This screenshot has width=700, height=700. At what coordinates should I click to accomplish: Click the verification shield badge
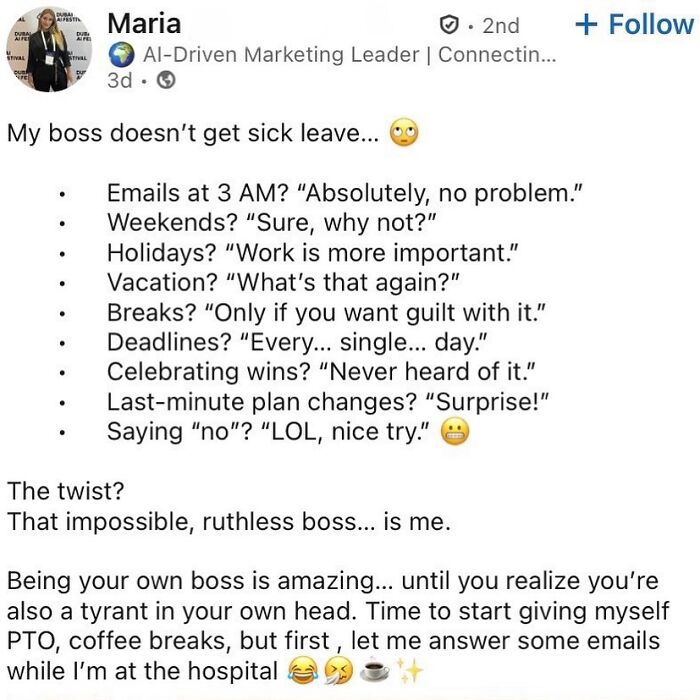click(449, 25)
